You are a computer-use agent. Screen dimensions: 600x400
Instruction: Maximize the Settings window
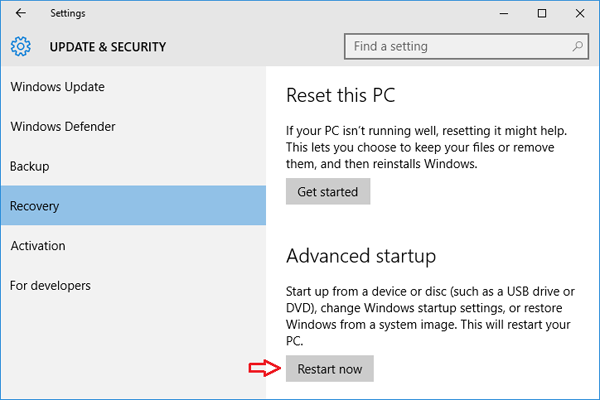(542, 13)
